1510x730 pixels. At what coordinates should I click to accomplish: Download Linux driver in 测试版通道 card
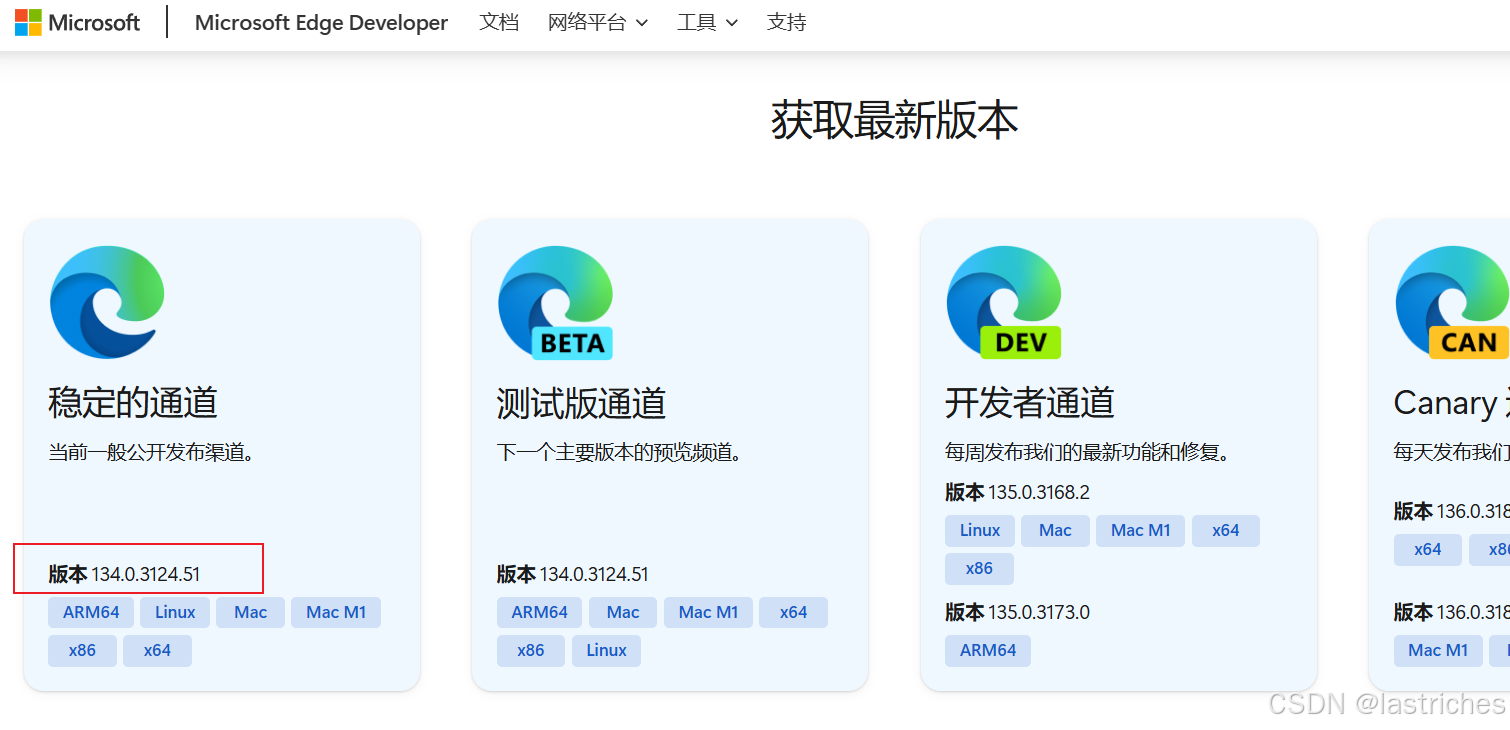(x=607, y=650)
